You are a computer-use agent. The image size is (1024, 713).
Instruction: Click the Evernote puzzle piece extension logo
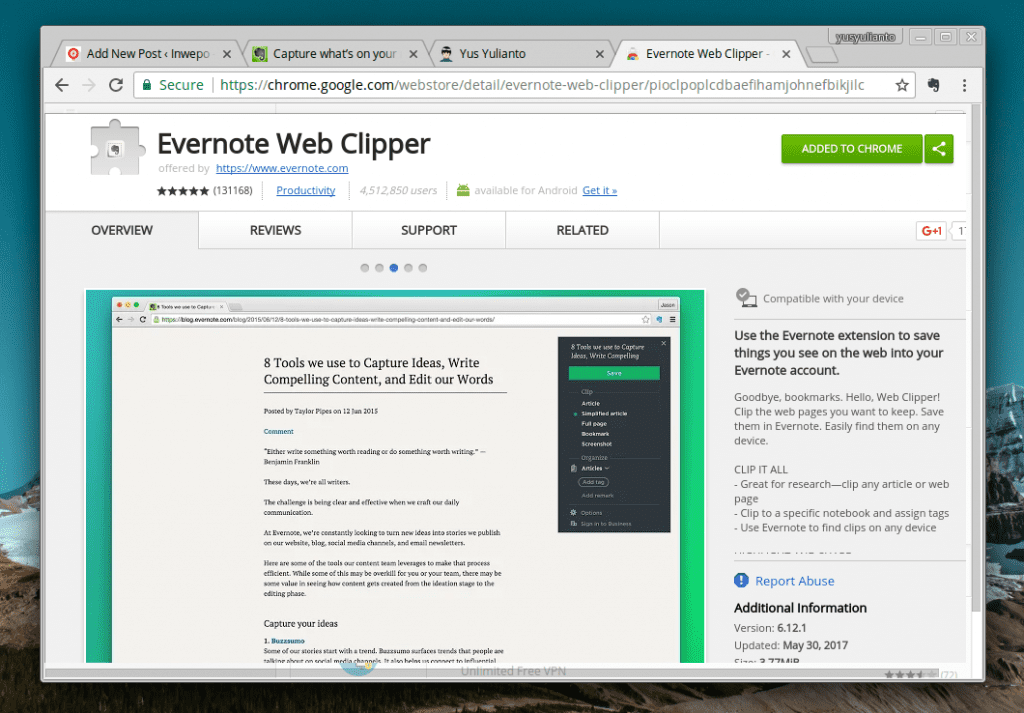pos(116,148)
